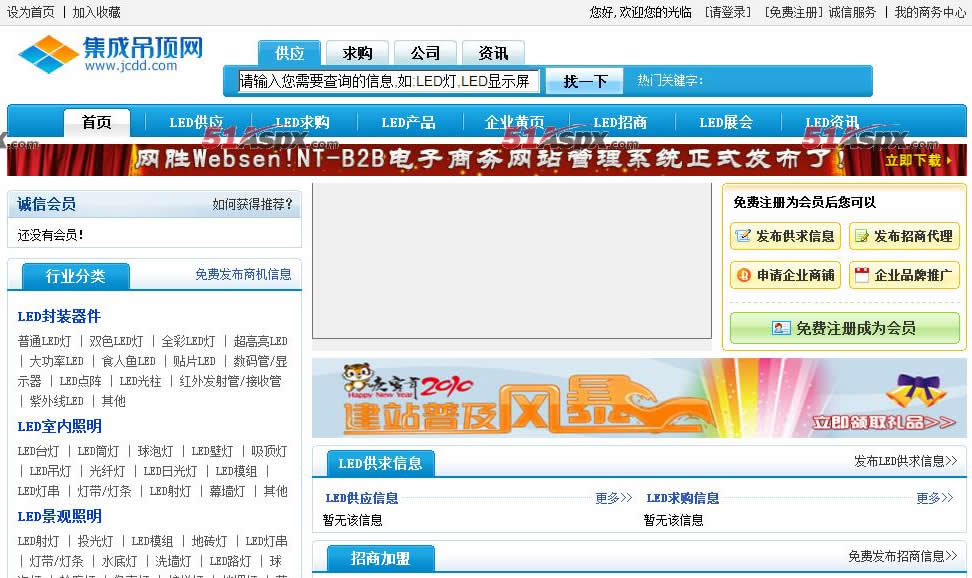Open 幕墙灯 category link
Image resolution: width=972 pixels, height=578 pixels.
coord(227,491)
